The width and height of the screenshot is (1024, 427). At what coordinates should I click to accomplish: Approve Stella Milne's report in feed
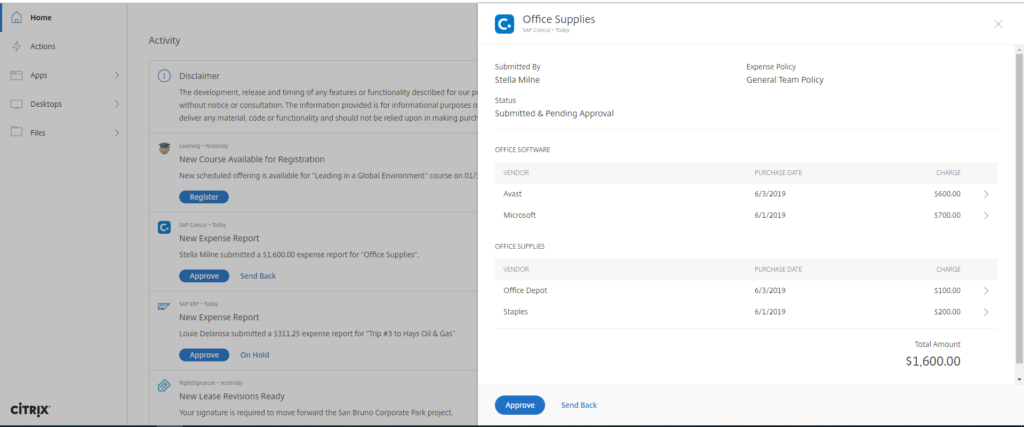[204, 276]
